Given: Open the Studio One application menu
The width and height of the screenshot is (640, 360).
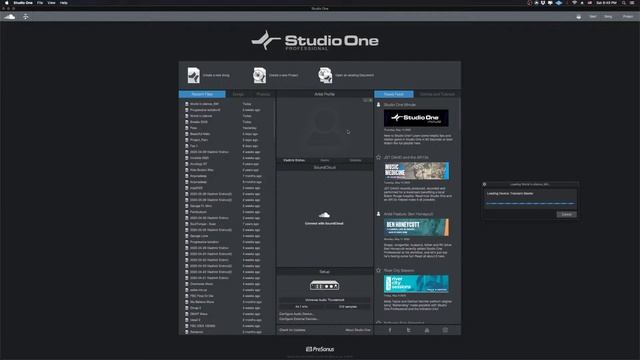Looking at the screenshot, I should [23, 3].
